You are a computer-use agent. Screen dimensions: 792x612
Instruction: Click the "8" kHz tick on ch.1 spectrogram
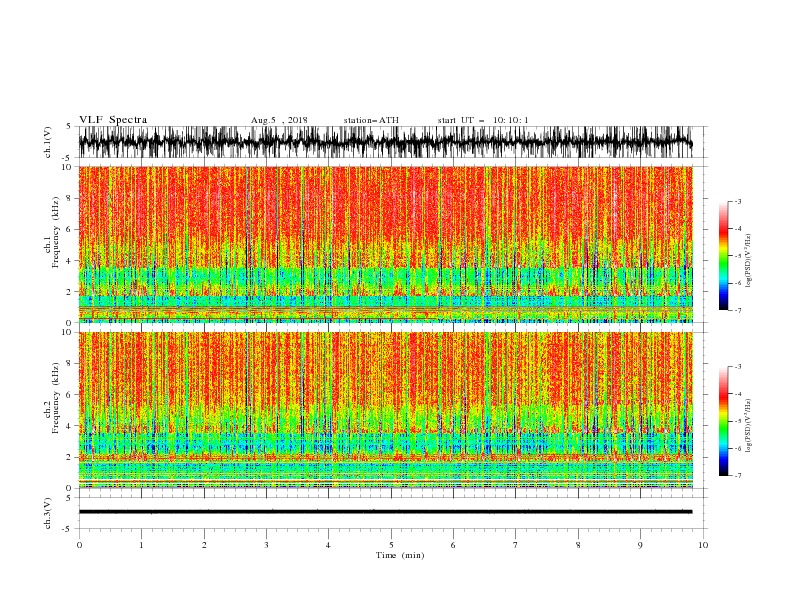(x=69, y=198)
